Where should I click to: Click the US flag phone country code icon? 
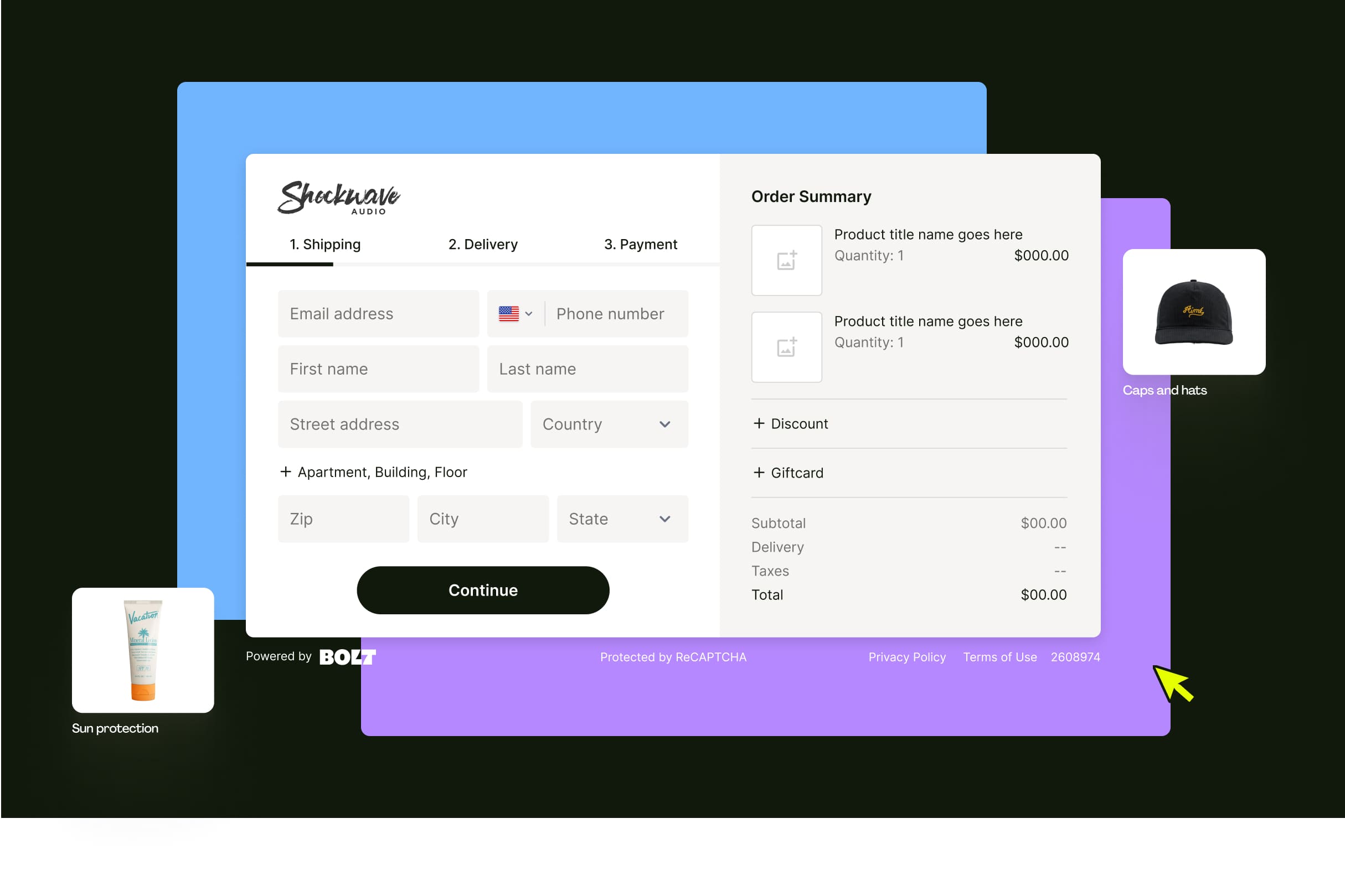coord(512,313)
